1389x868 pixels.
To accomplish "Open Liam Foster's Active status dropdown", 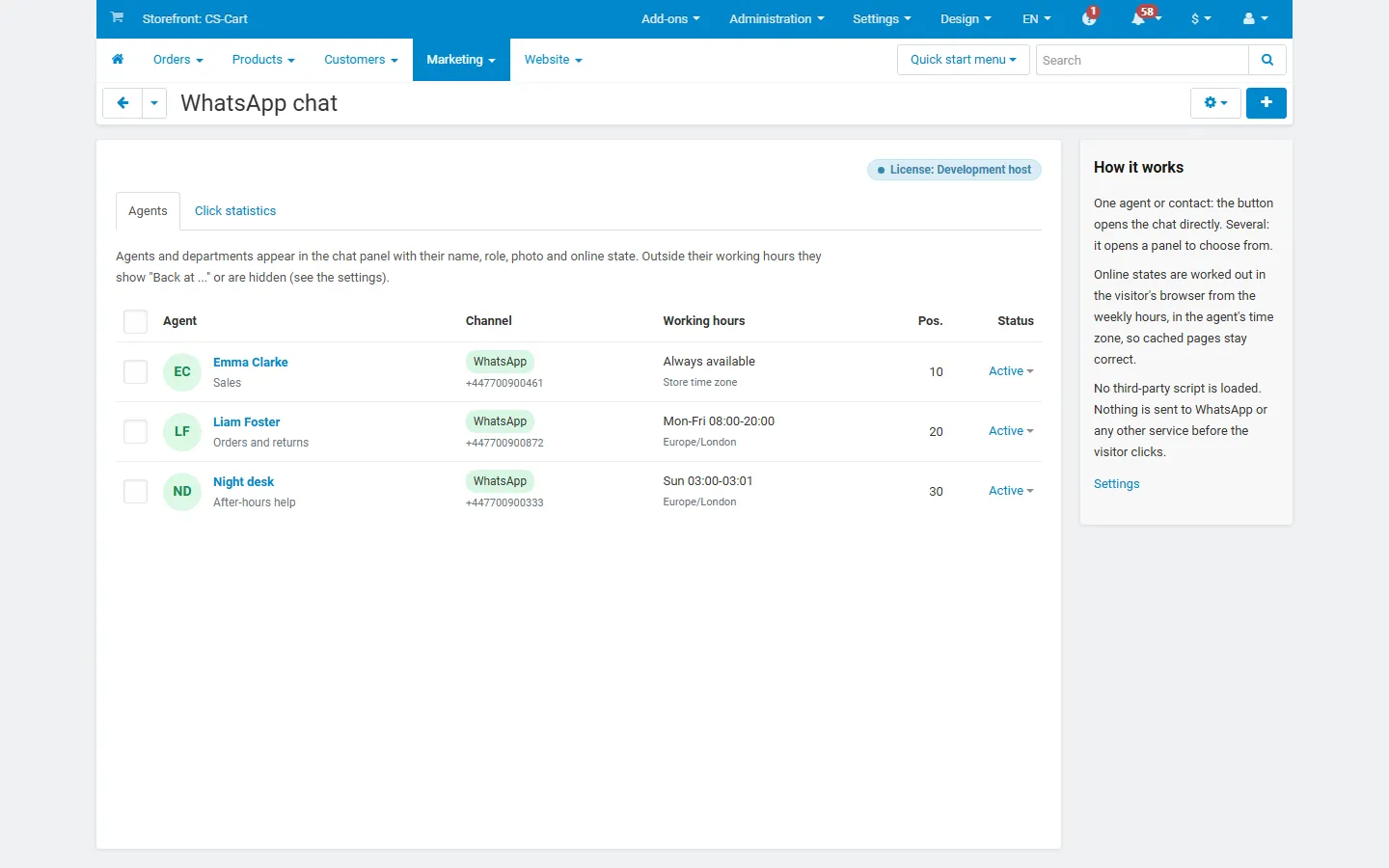I will tap(1011, 431).
